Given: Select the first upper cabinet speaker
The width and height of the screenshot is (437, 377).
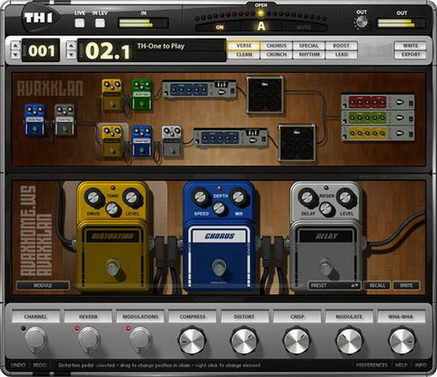Looking at the screenshot, I should coord(265,95).
